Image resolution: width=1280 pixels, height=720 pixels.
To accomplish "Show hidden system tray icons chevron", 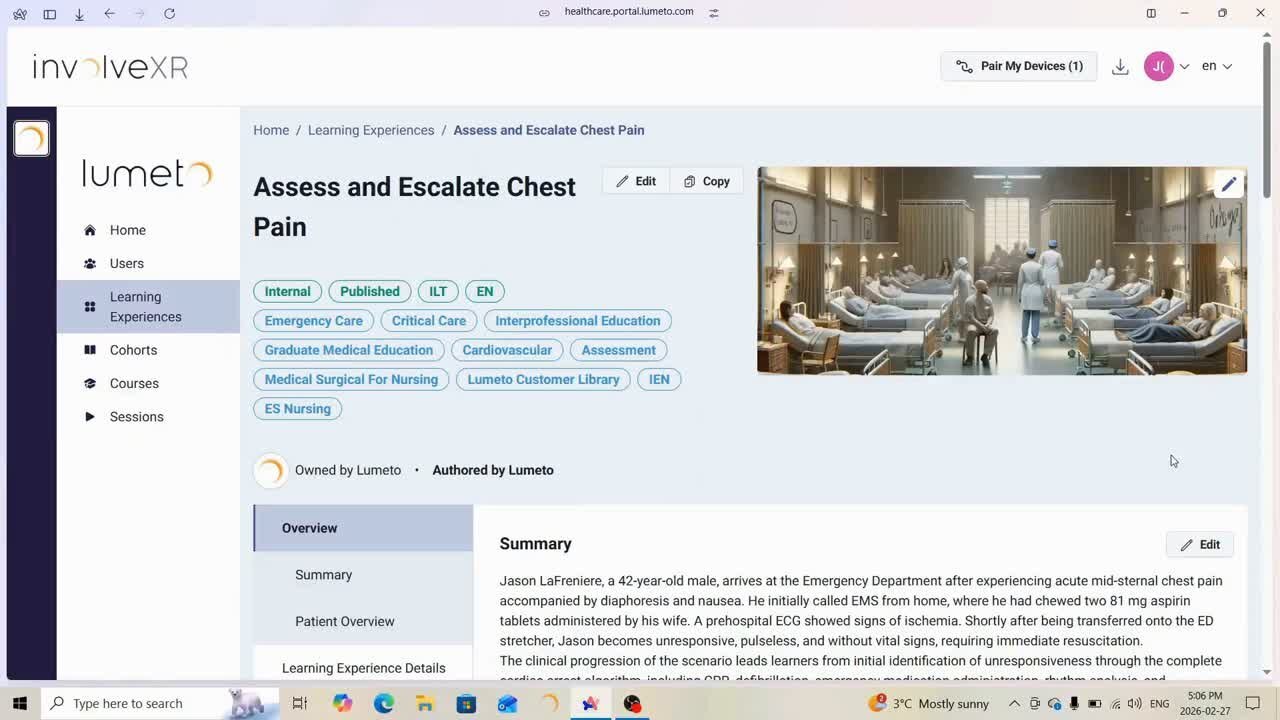I will coord(1014,703).
